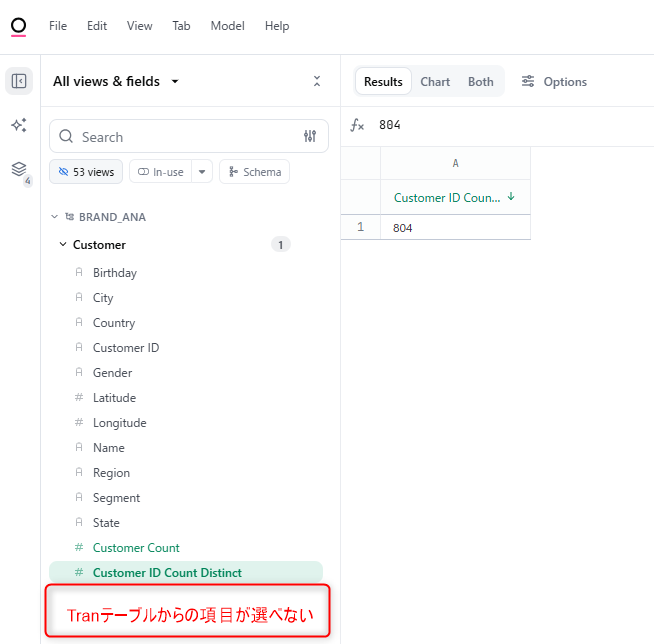Click the Omni logo icon
Image resolution: width=654 pixels, height=644 pixels.
18,26
